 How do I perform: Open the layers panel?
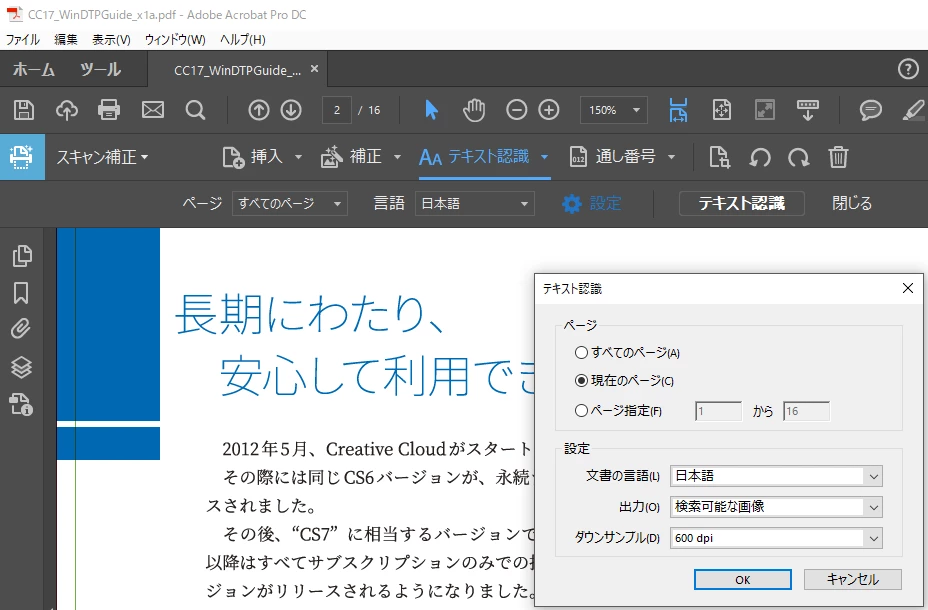[22, 367]
